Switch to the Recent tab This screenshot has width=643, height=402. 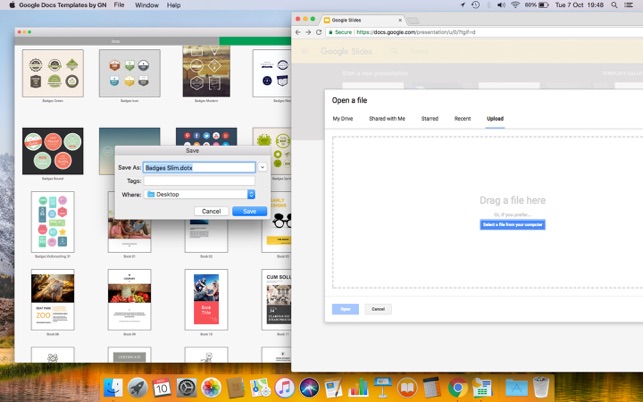coord(462,119)
